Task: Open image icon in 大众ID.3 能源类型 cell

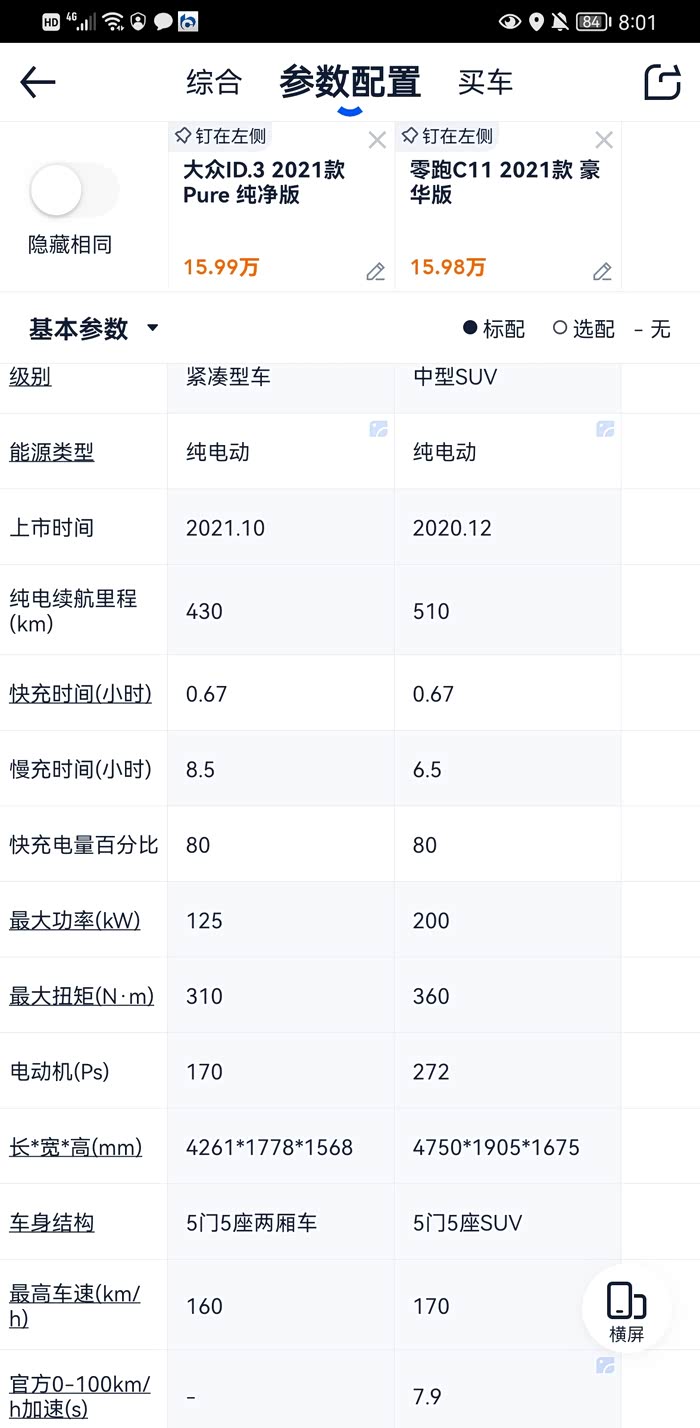Action: pos(378,429)
